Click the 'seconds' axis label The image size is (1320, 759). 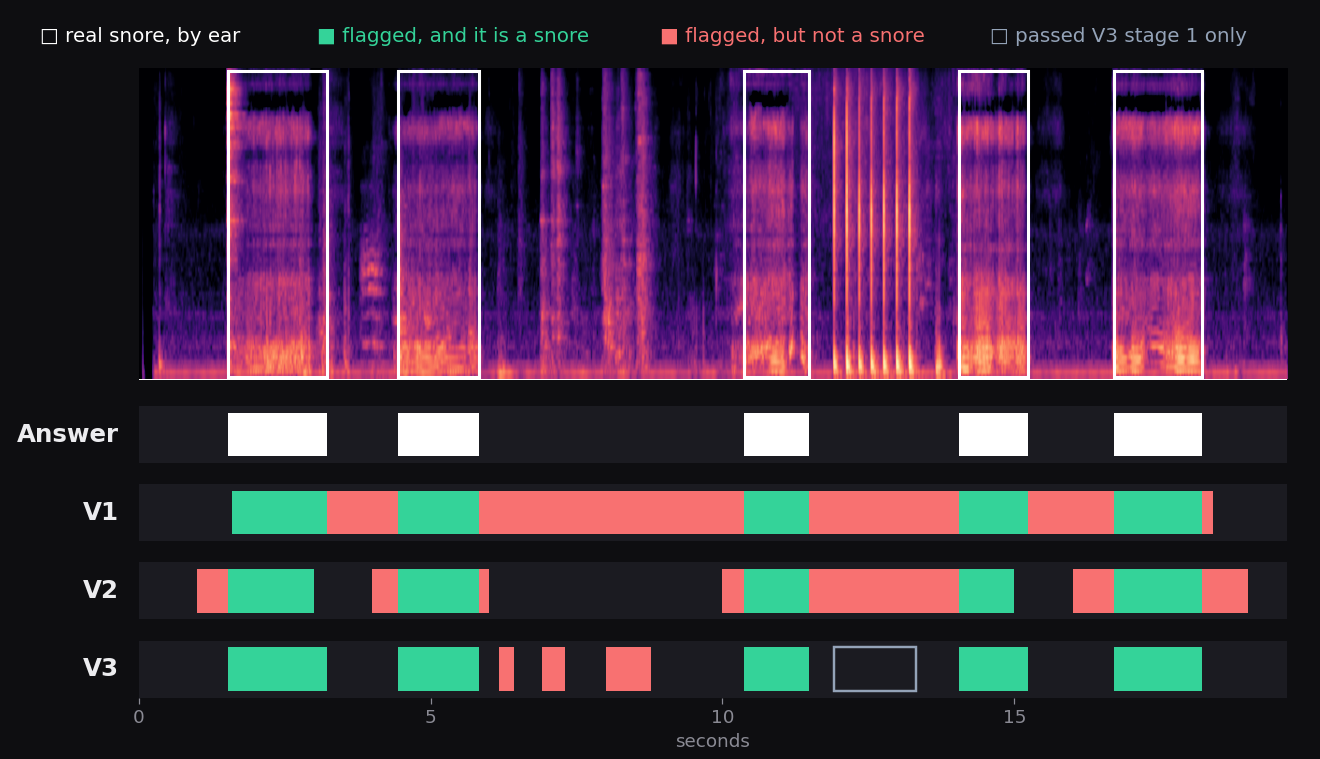712,742
